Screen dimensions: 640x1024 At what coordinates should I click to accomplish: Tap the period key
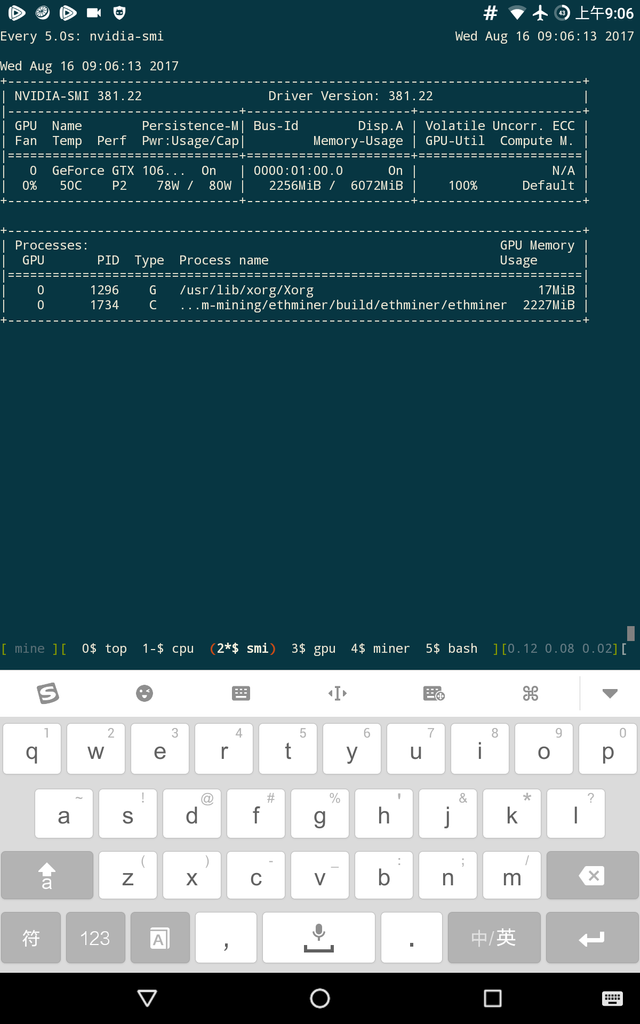click(411, 938)
